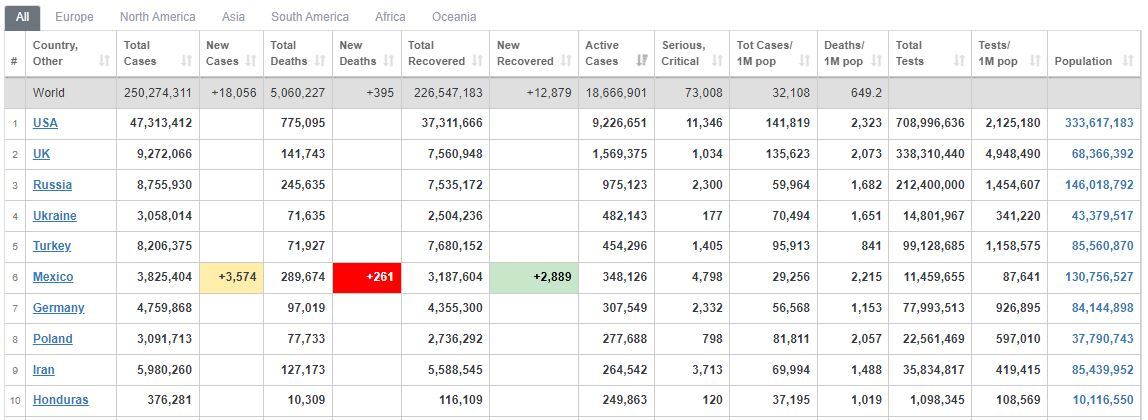The height and width of the screenshot is (420, 1148).
Task: Sort table by Total Deaths arrows
Action: [320, 61]
